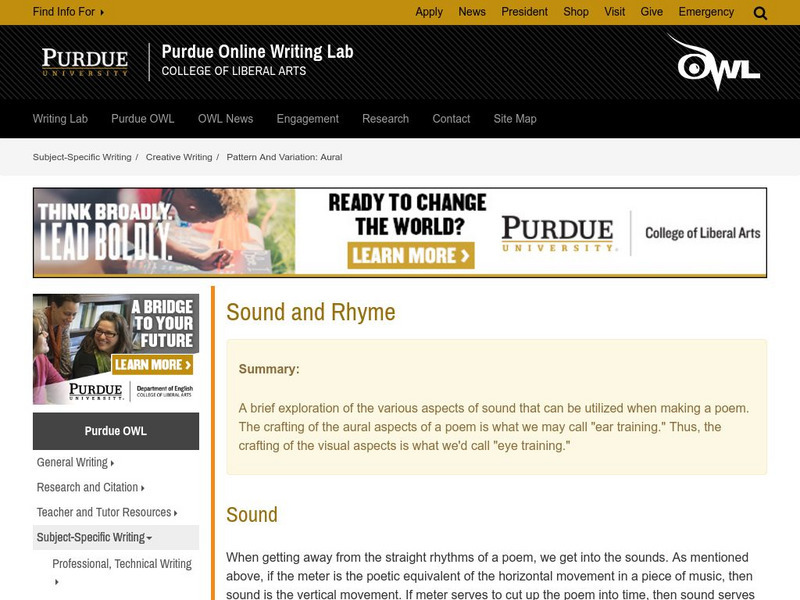
Task: Expand Teacher and Tutor Resources
Action: [x=107, y=513]
